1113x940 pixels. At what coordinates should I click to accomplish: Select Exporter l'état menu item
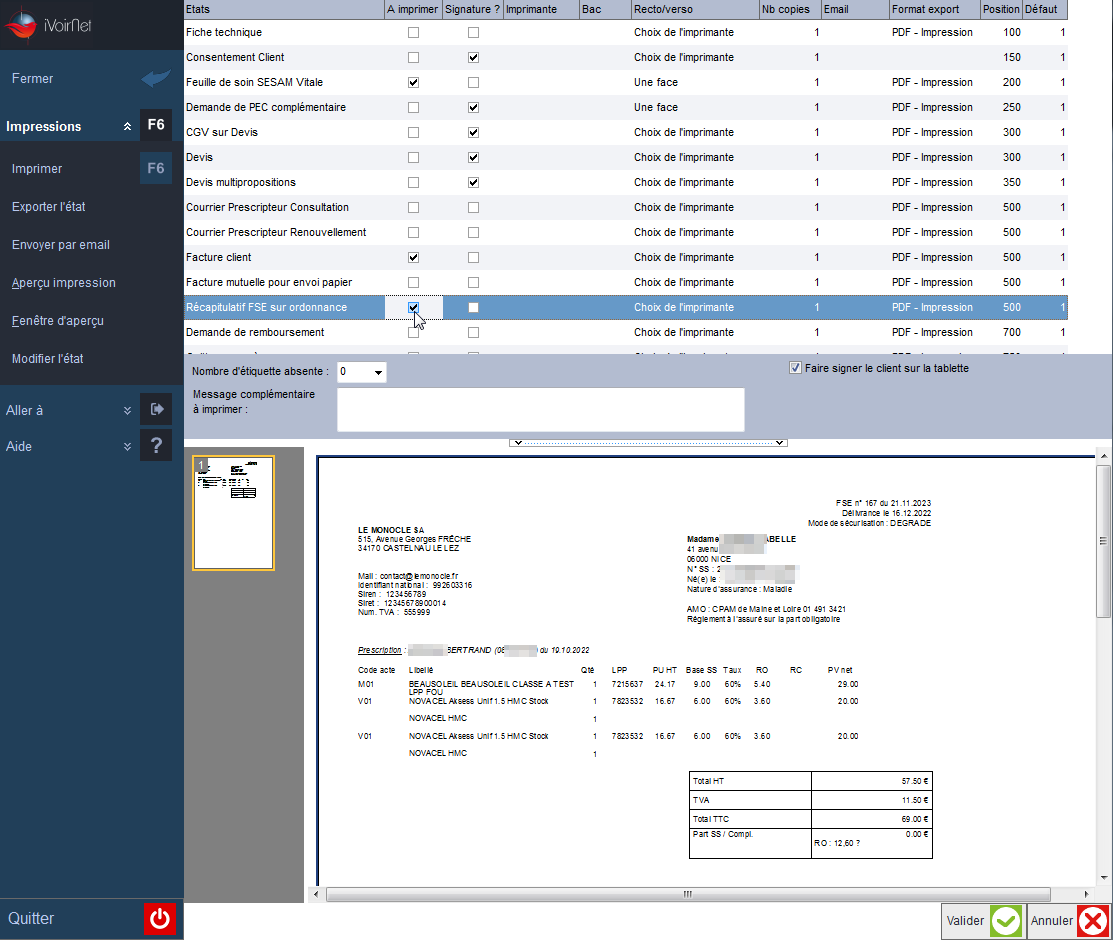pos(49,207)
